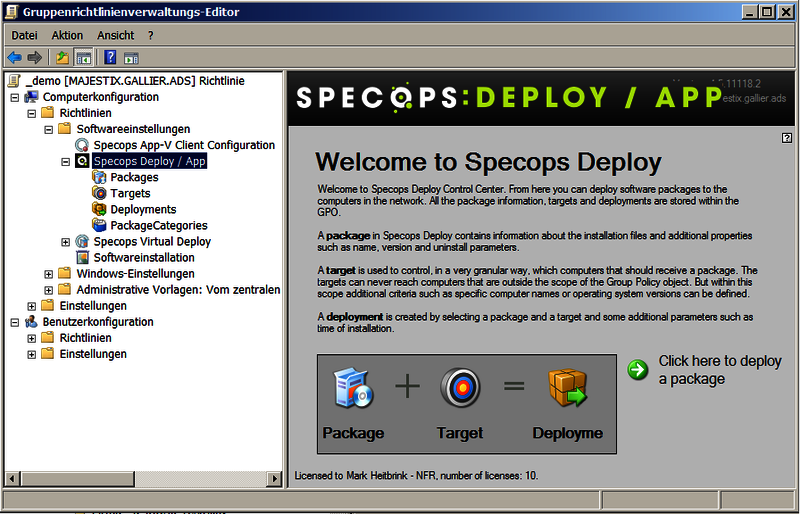Collapse the Softwareeinstellungen folder
Viewport: 800px width, 514px height.
pos(48,129)
